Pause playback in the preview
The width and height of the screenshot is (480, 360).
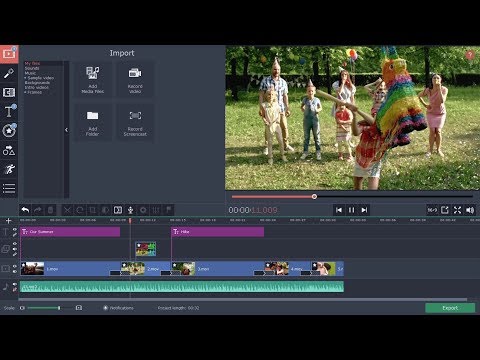[x=351, y=210]
